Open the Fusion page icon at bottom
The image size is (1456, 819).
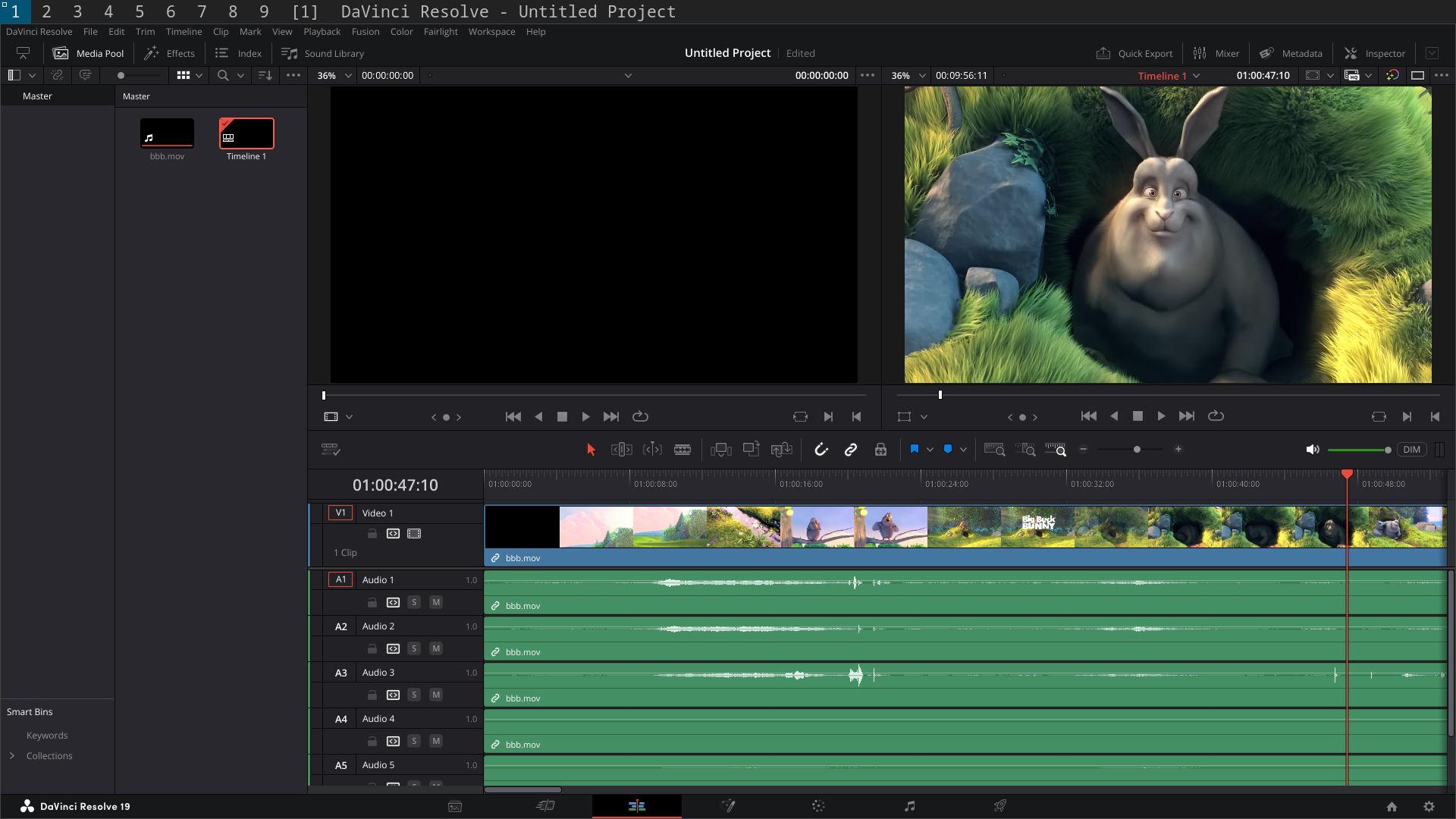pyautogui.click(x=728, y=806)
